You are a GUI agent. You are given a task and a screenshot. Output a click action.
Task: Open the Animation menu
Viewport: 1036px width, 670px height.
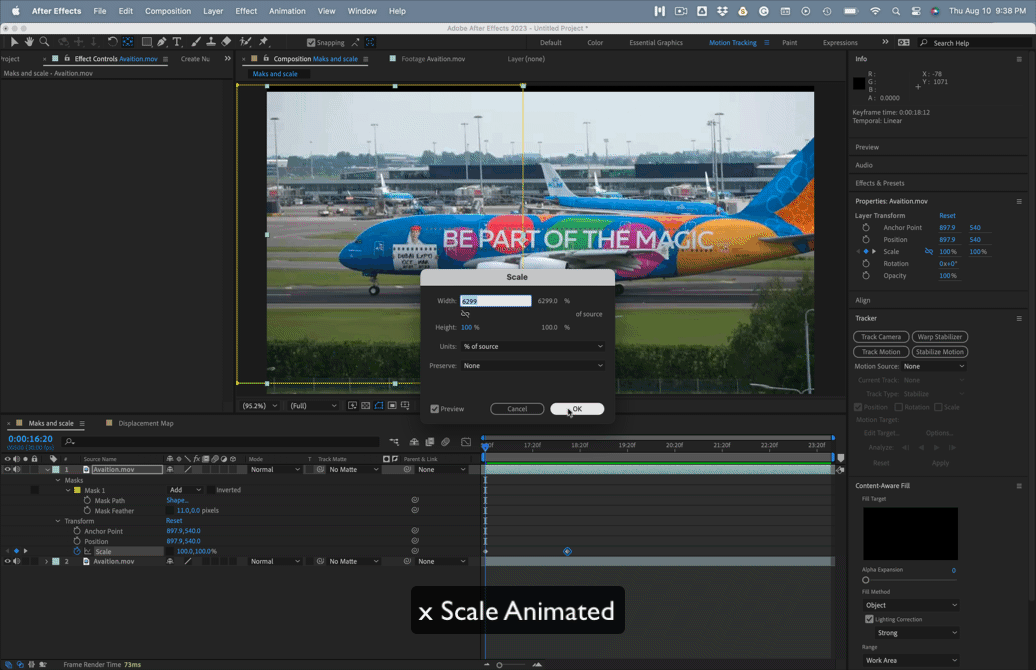click(x=287, y=11)
